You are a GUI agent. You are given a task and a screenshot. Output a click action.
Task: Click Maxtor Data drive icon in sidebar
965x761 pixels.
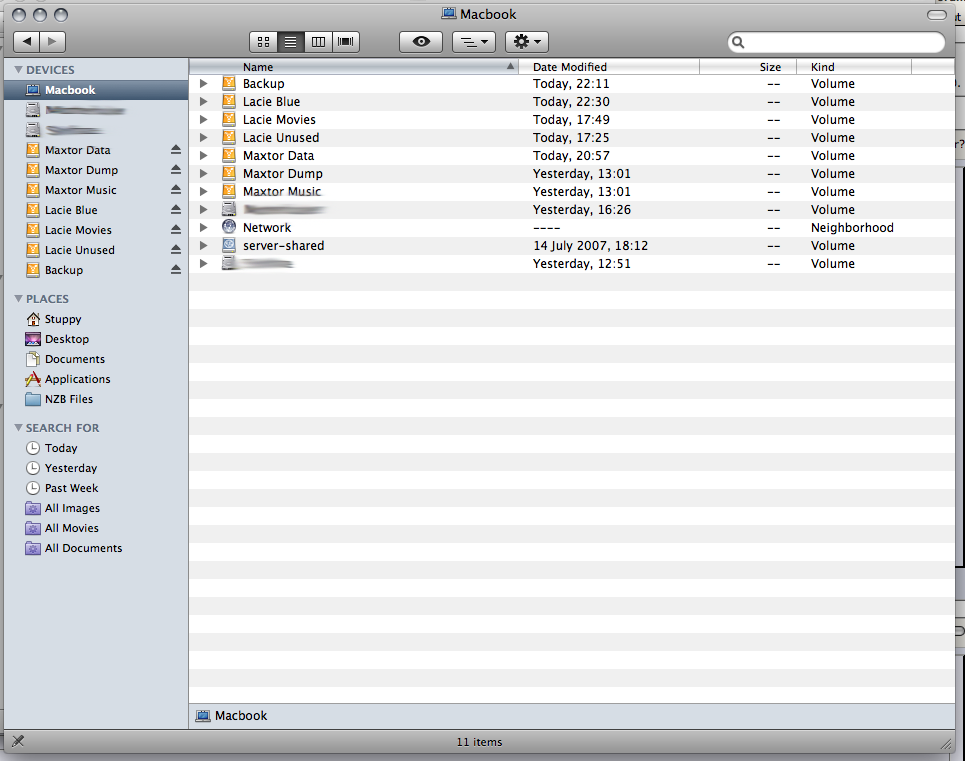(x=33, y=149)
